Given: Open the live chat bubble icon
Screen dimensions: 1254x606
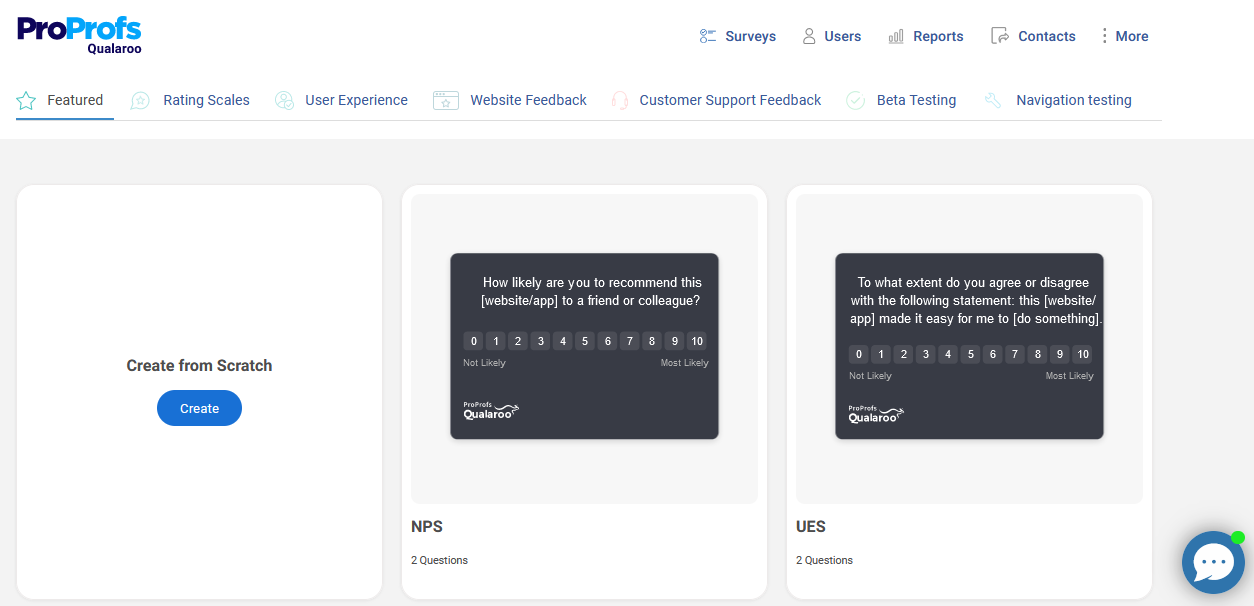Looking at the screenshot, I should (1212, 563).
